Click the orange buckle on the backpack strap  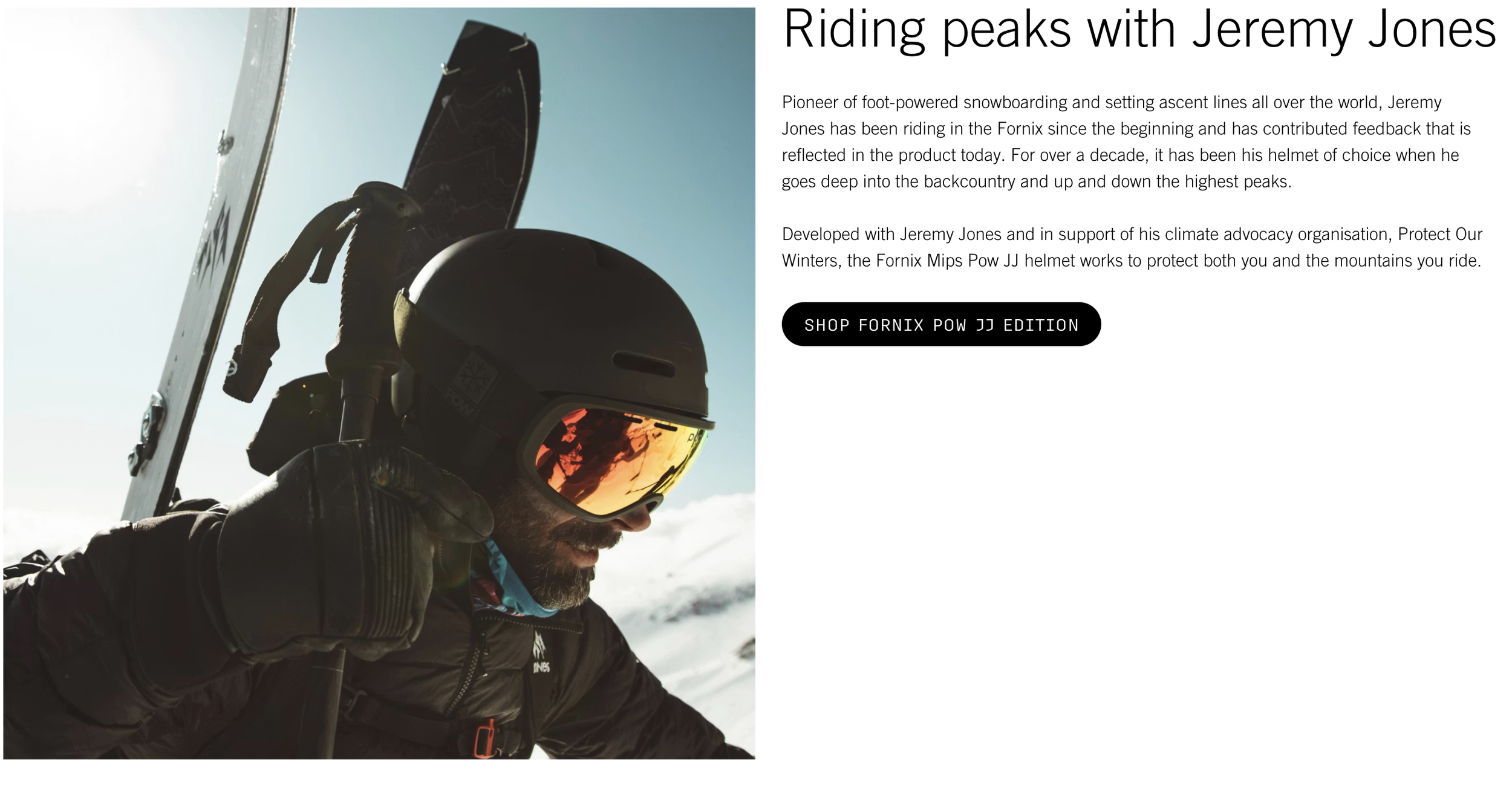484,739
